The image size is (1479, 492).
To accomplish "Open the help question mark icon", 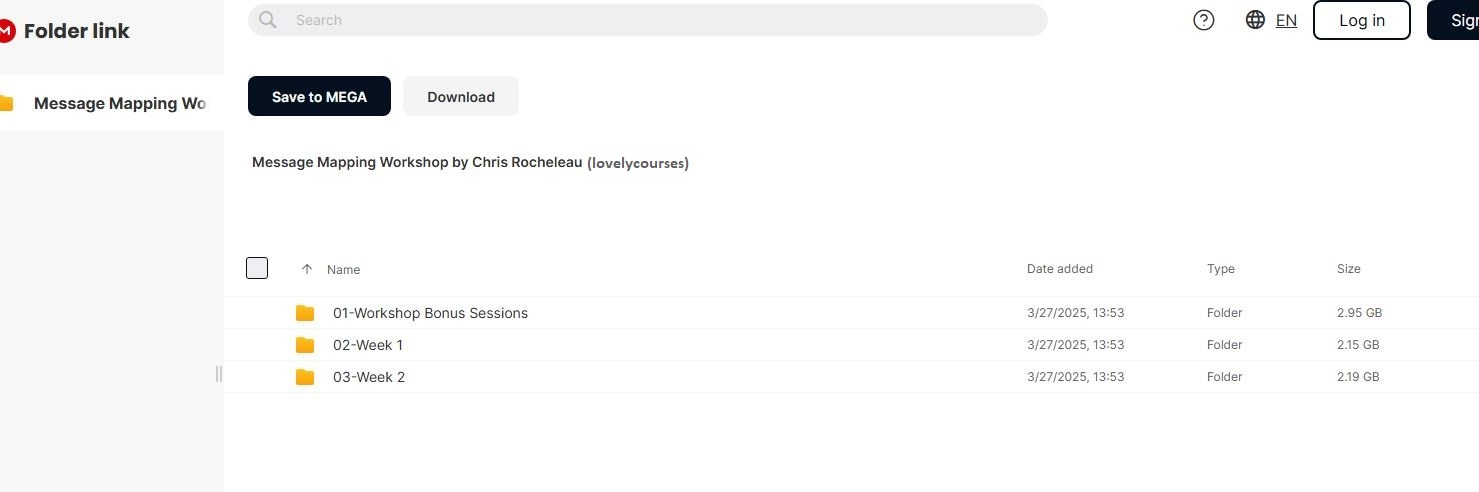I will (x=1204, y=20).
